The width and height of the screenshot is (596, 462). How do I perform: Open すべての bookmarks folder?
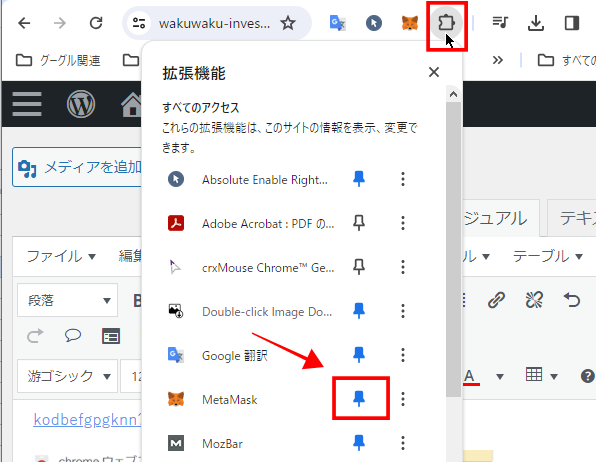tap(566, 60)
